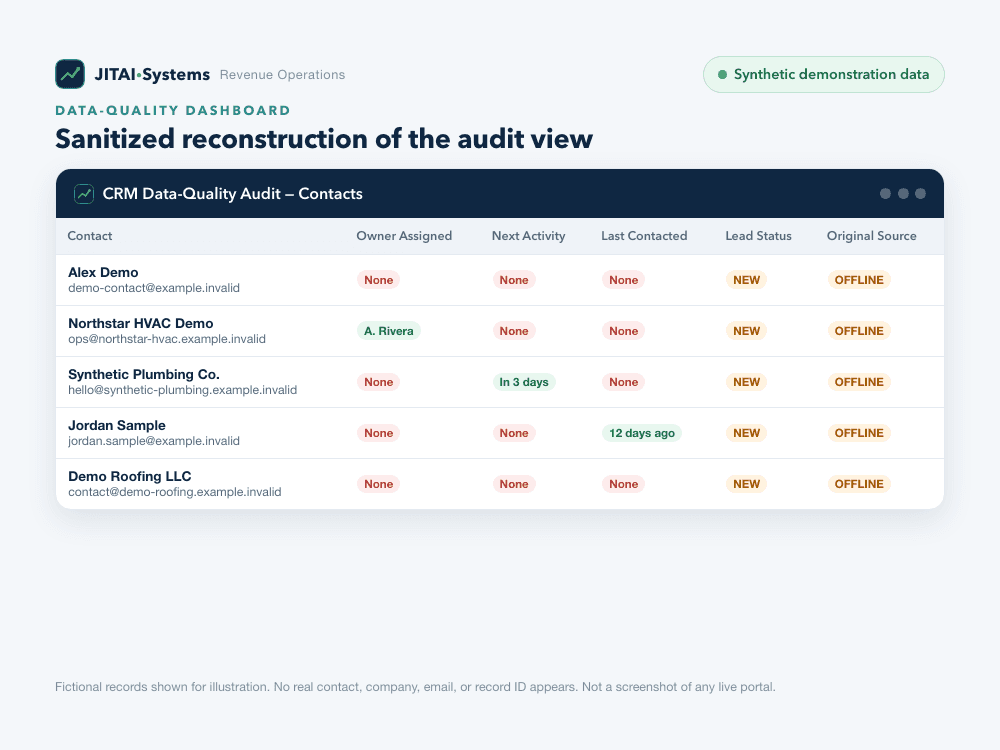Screen dimensions: 1000x750
Task: Click the green dot in the demonstration badge
Action: point(723,75)
